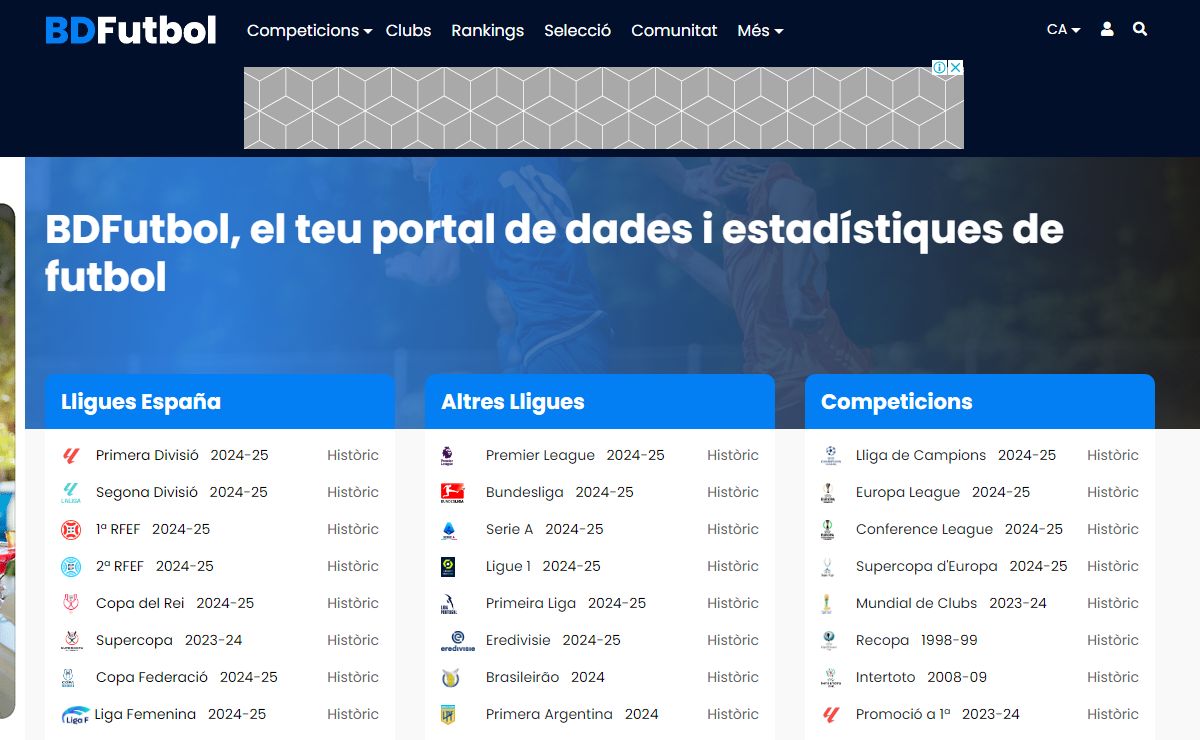The image size is (1200, 740).
Task: Open Eredivisie 2024-25 link
Action: tap(553, 640)
